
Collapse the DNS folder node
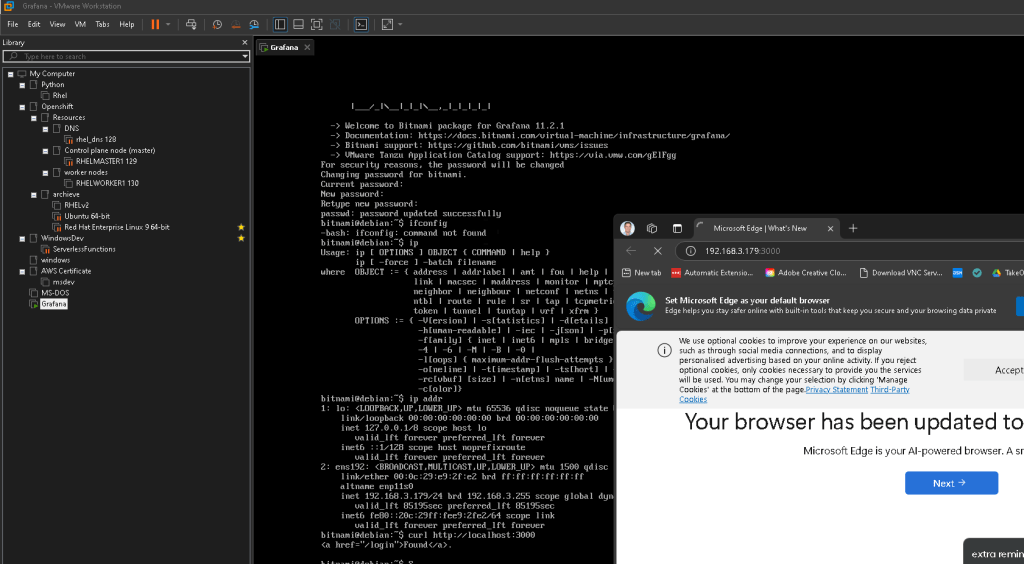[46, 129]
